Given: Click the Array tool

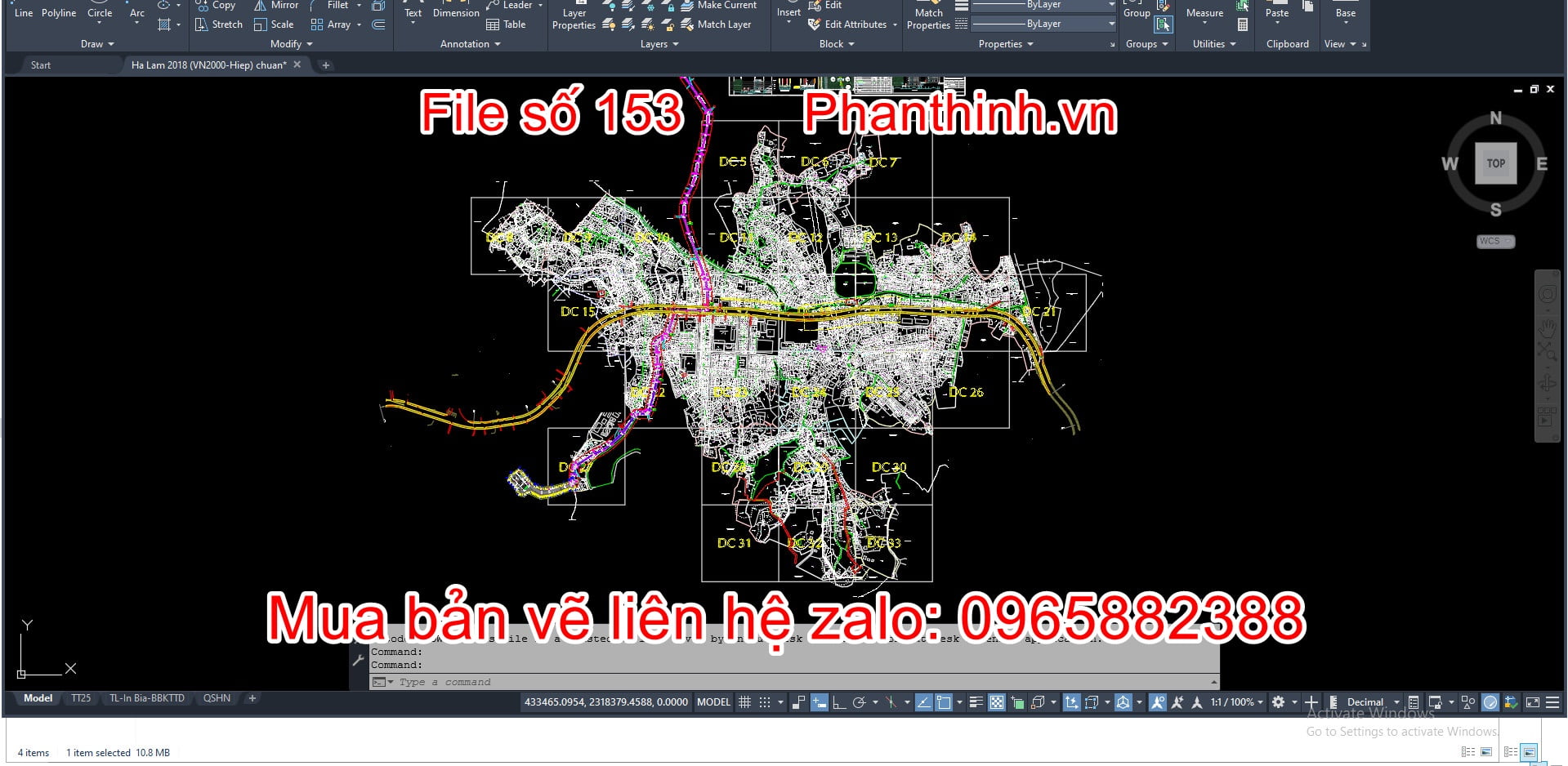Looking at the screenshot, I should 331,24.
